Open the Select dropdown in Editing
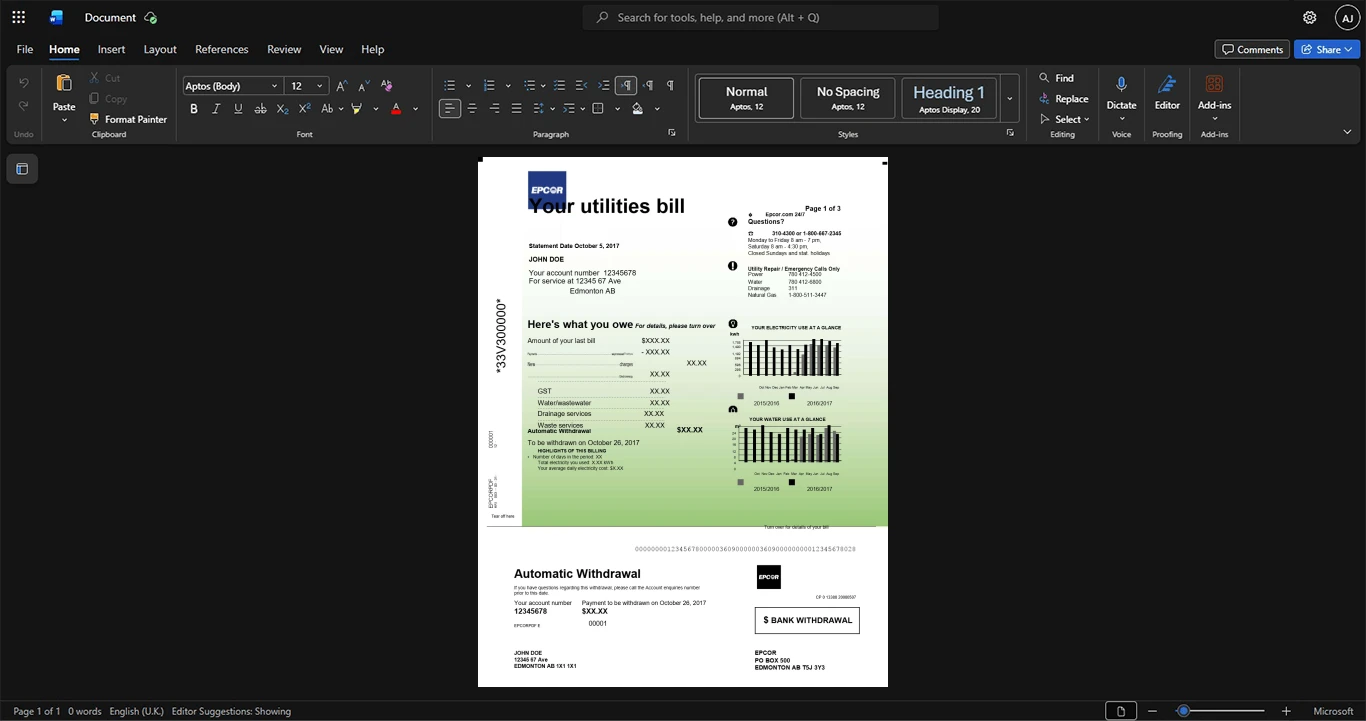Screen dimensions: 1366x721 pyautogui.click(x=1064, y=119)
